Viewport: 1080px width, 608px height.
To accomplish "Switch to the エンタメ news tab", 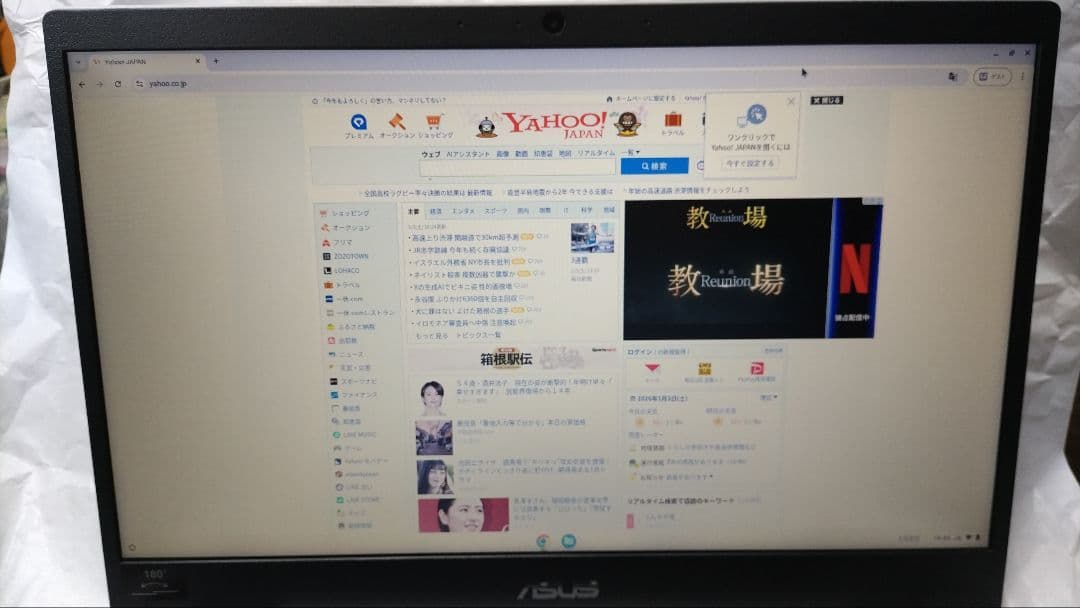I will pyautogui.click(x=462, y=211).
